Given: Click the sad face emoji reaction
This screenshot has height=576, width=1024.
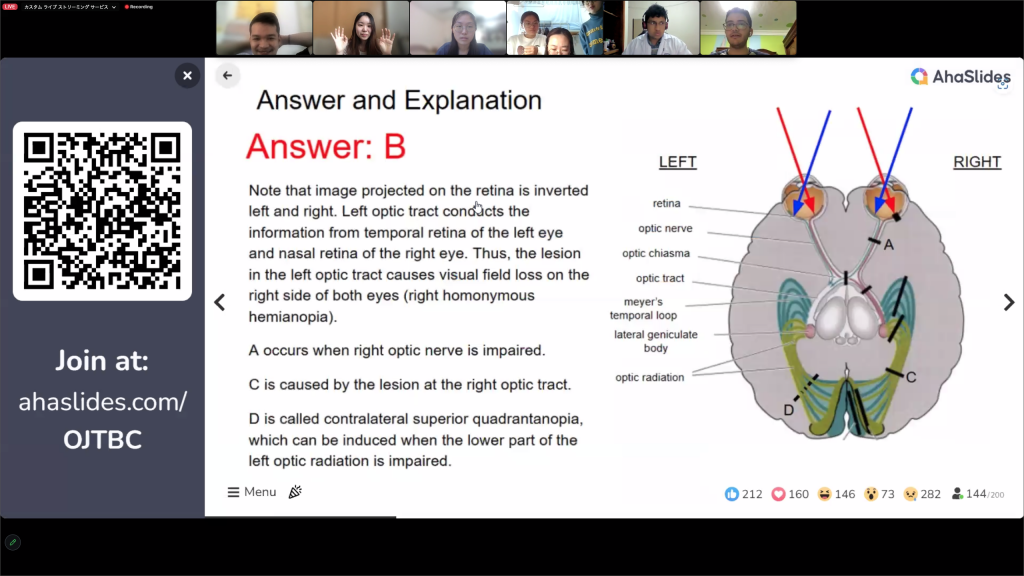Looking at the screenshot, I should point(911,494).
